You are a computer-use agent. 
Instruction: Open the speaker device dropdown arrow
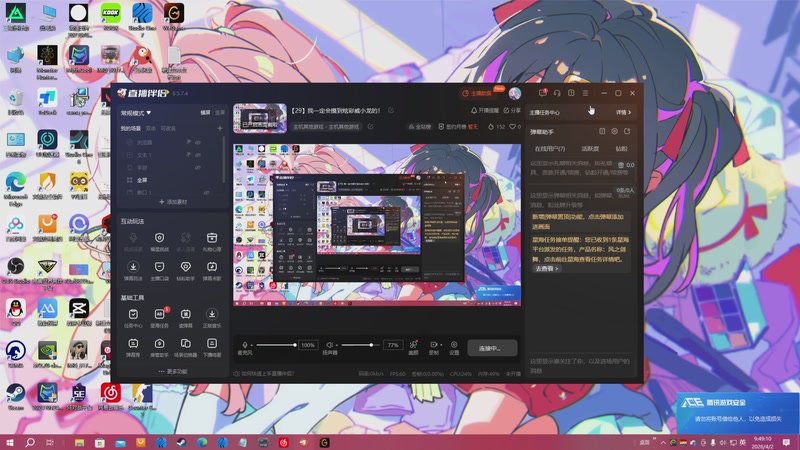(x=337, y=345)
